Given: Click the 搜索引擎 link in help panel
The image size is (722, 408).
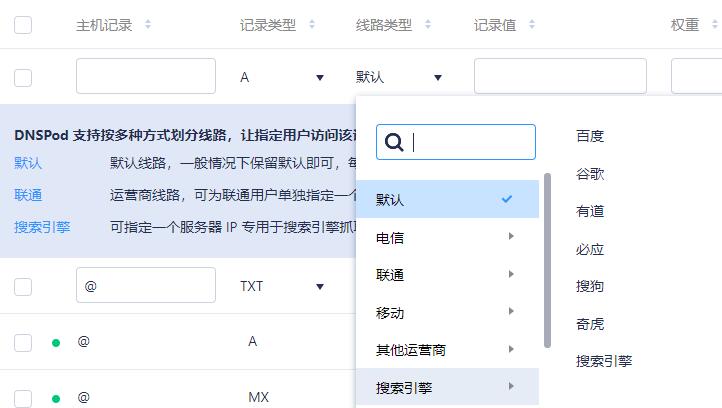Looking at the screenshot, I should tap(42, 227).
